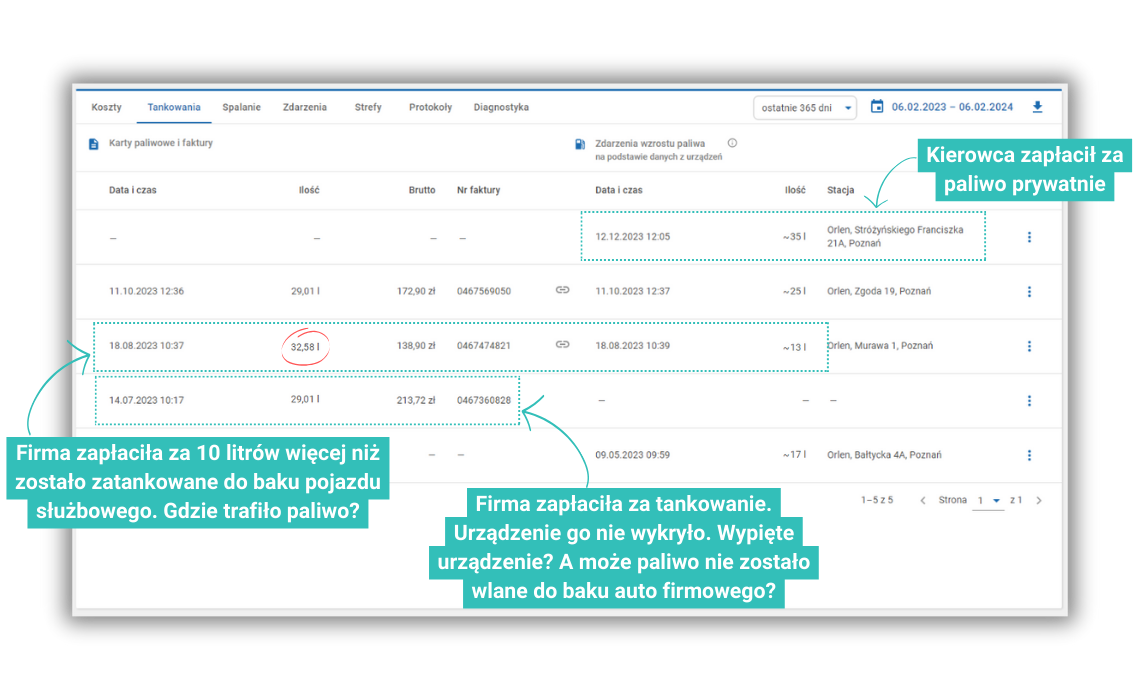Click link icon on invoice 0467474821 row
Viewport: 1140px width, 700px height.
pyautogui.click(x=562, y=345)
